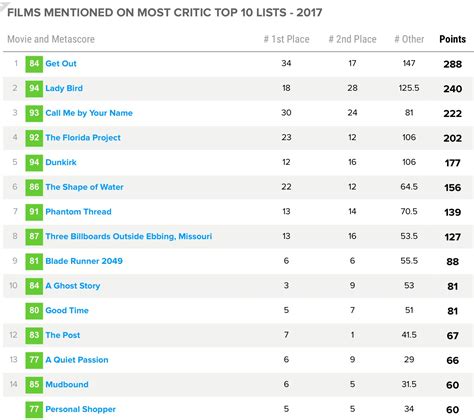Image resolution: width=474 pixels, height=420 pixels.
Task: Click Blade Runner 2049's 81 Metascore badge
Action: point(34,261)
